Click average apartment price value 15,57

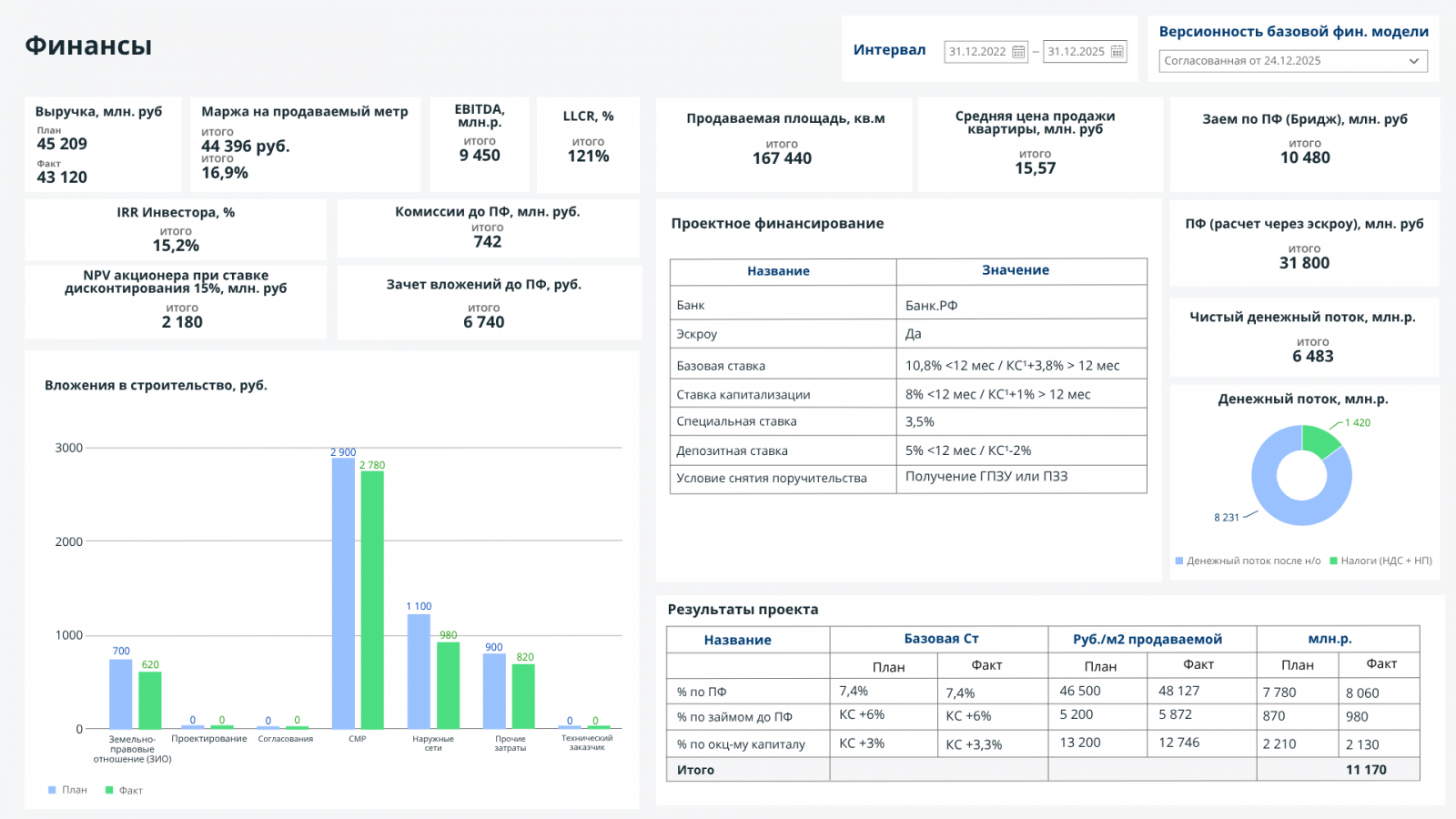coord(1036,168)
